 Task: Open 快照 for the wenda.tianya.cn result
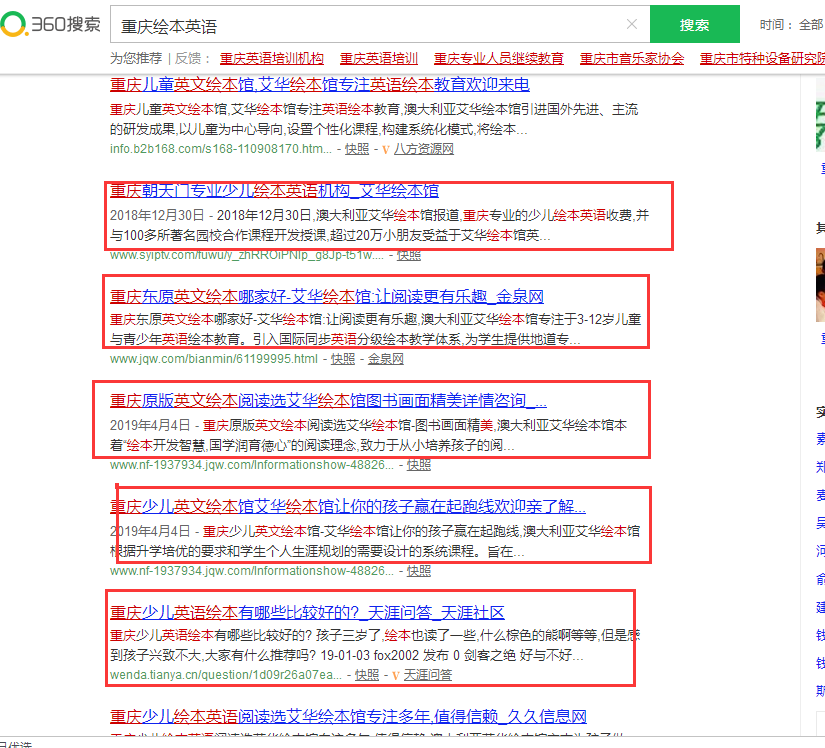click(x=367, y=675)
